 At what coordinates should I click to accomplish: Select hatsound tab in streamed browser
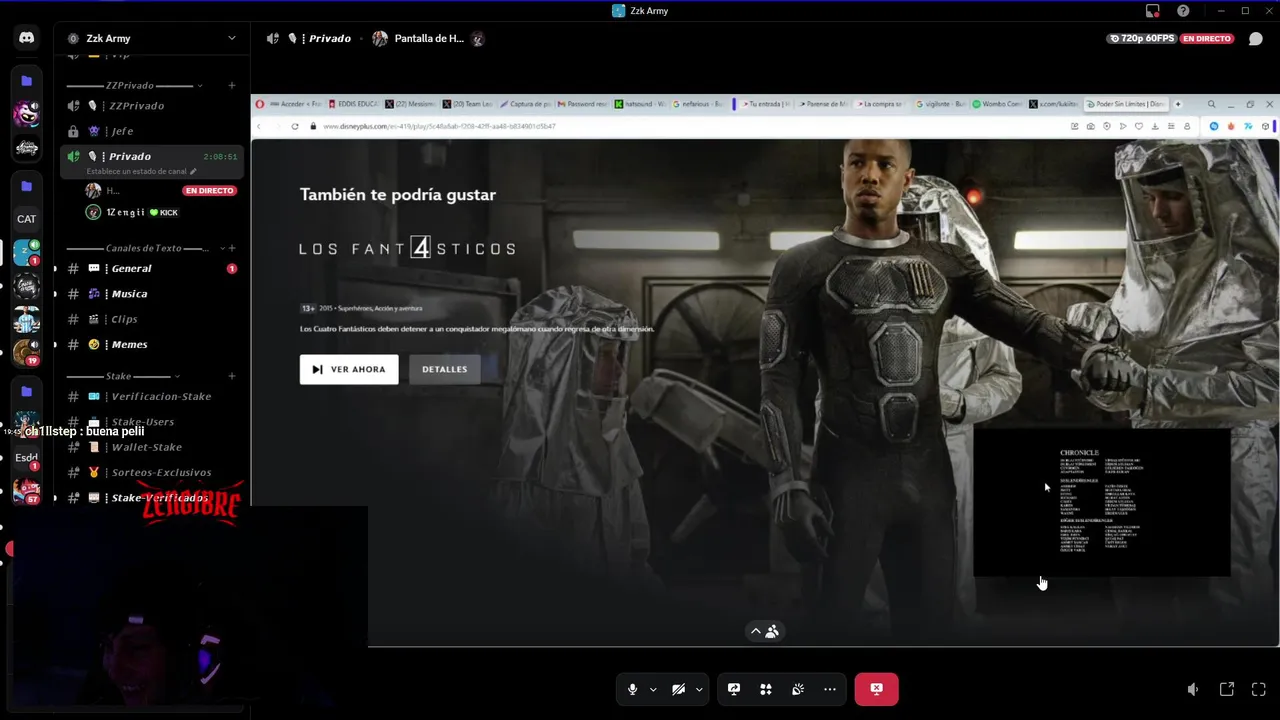641,104
